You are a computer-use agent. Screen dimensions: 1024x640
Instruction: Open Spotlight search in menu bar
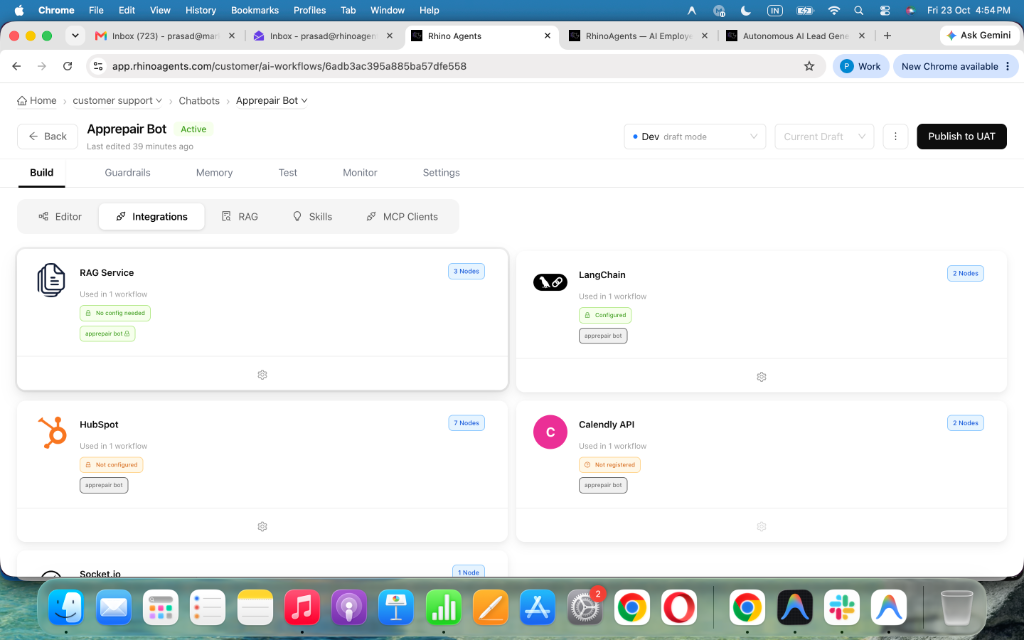[859, 10]
